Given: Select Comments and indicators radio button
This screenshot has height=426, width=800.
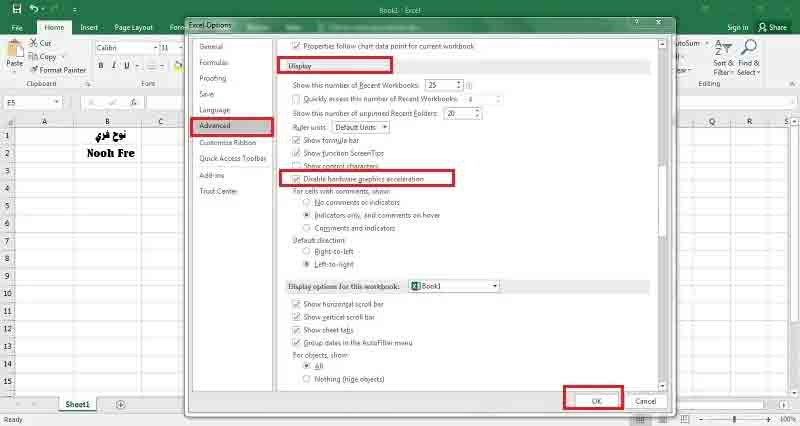Looking at the screenshot, I should 306,228.
